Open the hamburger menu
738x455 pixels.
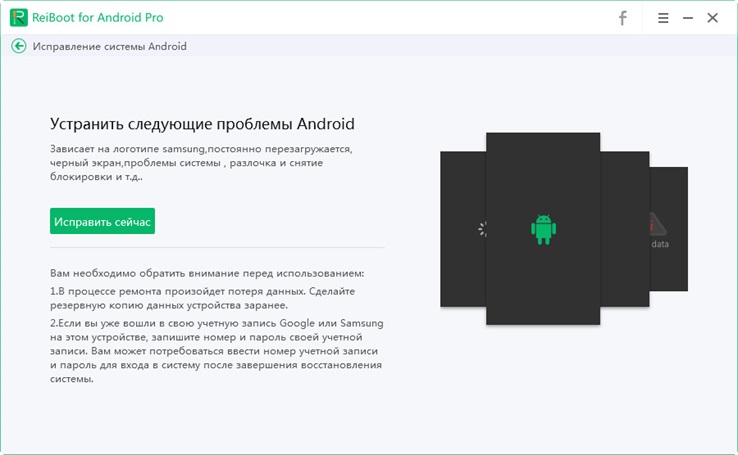point(663,18)
